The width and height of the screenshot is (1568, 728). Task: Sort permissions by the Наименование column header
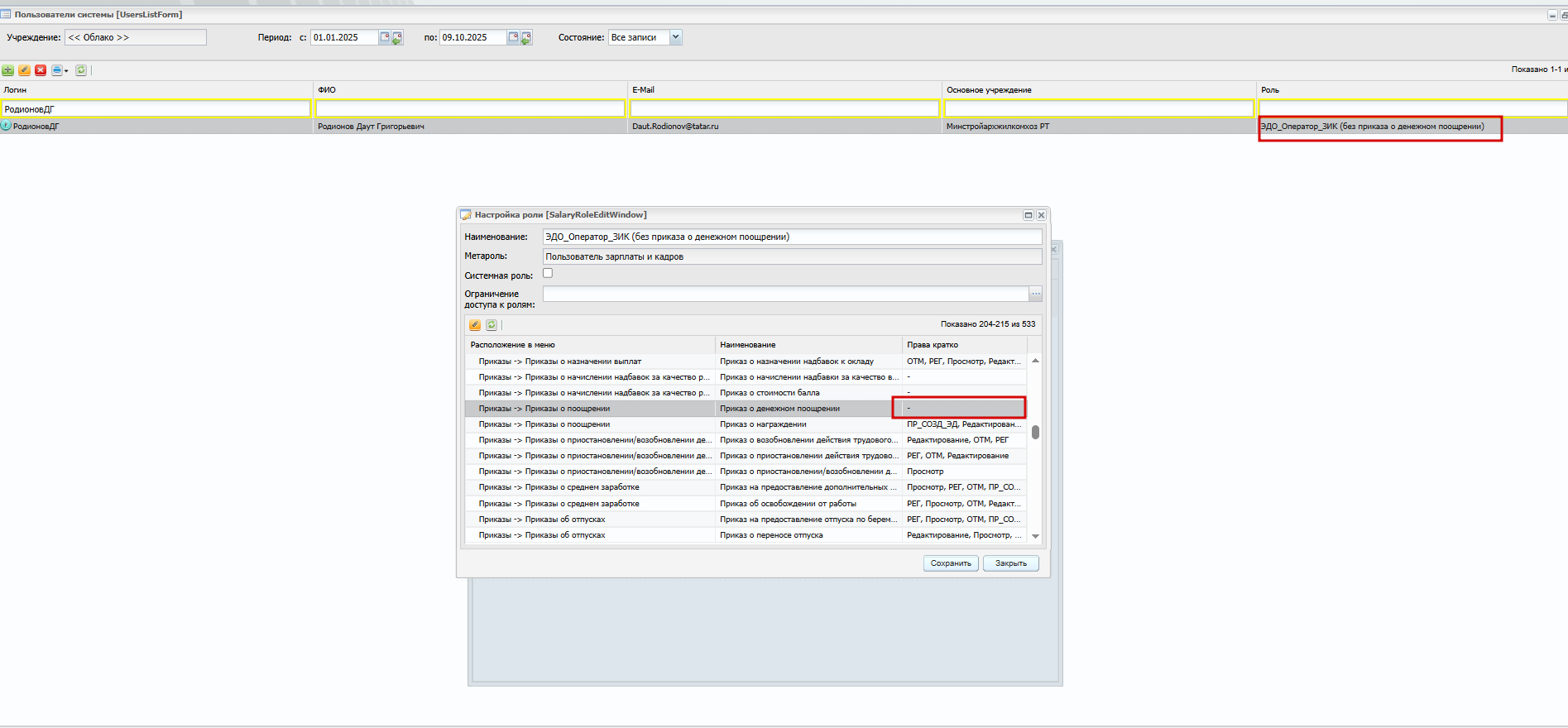pyautogui.click(x=808, y=345)
